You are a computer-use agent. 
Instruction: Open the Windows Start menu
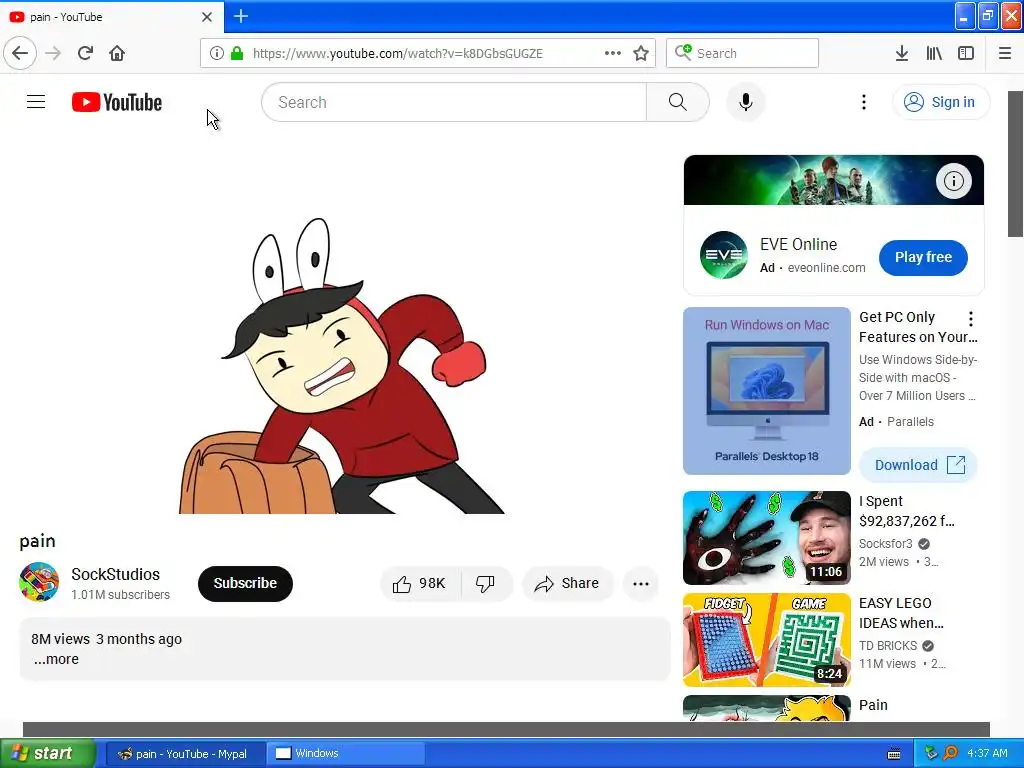(x=47, y=753)
